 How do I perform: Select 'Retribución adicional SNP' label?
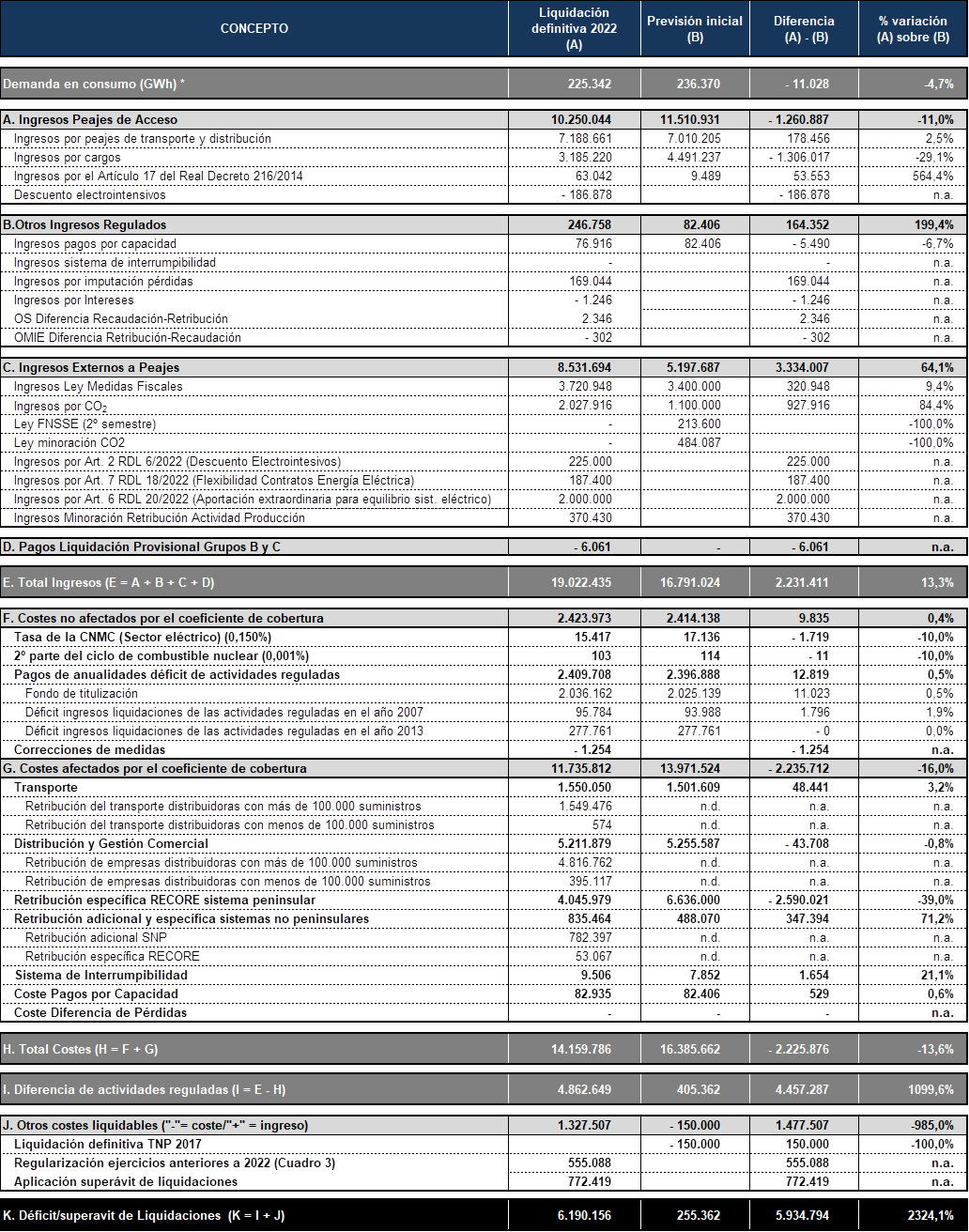(96, 938)
